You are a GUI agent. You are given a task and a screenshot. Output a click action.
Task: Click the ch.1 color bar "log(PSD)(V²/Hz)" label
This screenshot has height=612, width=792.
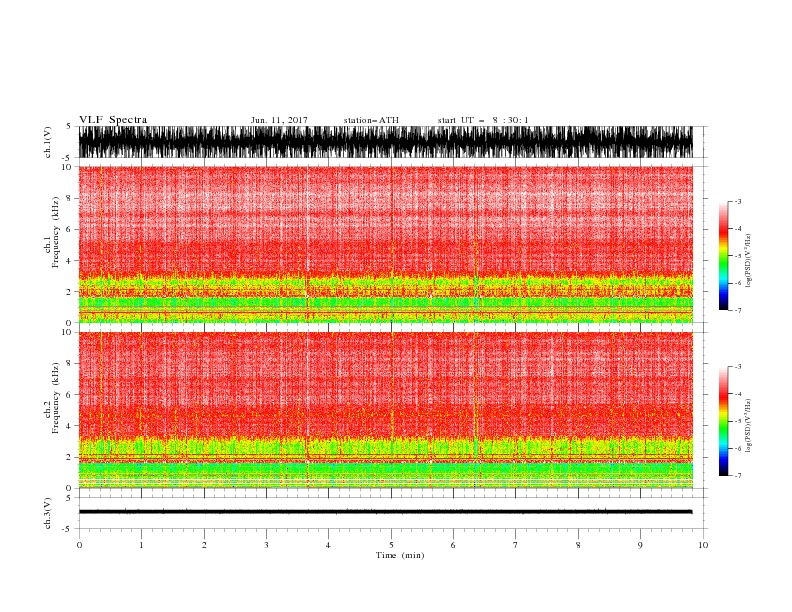(748, 261)
